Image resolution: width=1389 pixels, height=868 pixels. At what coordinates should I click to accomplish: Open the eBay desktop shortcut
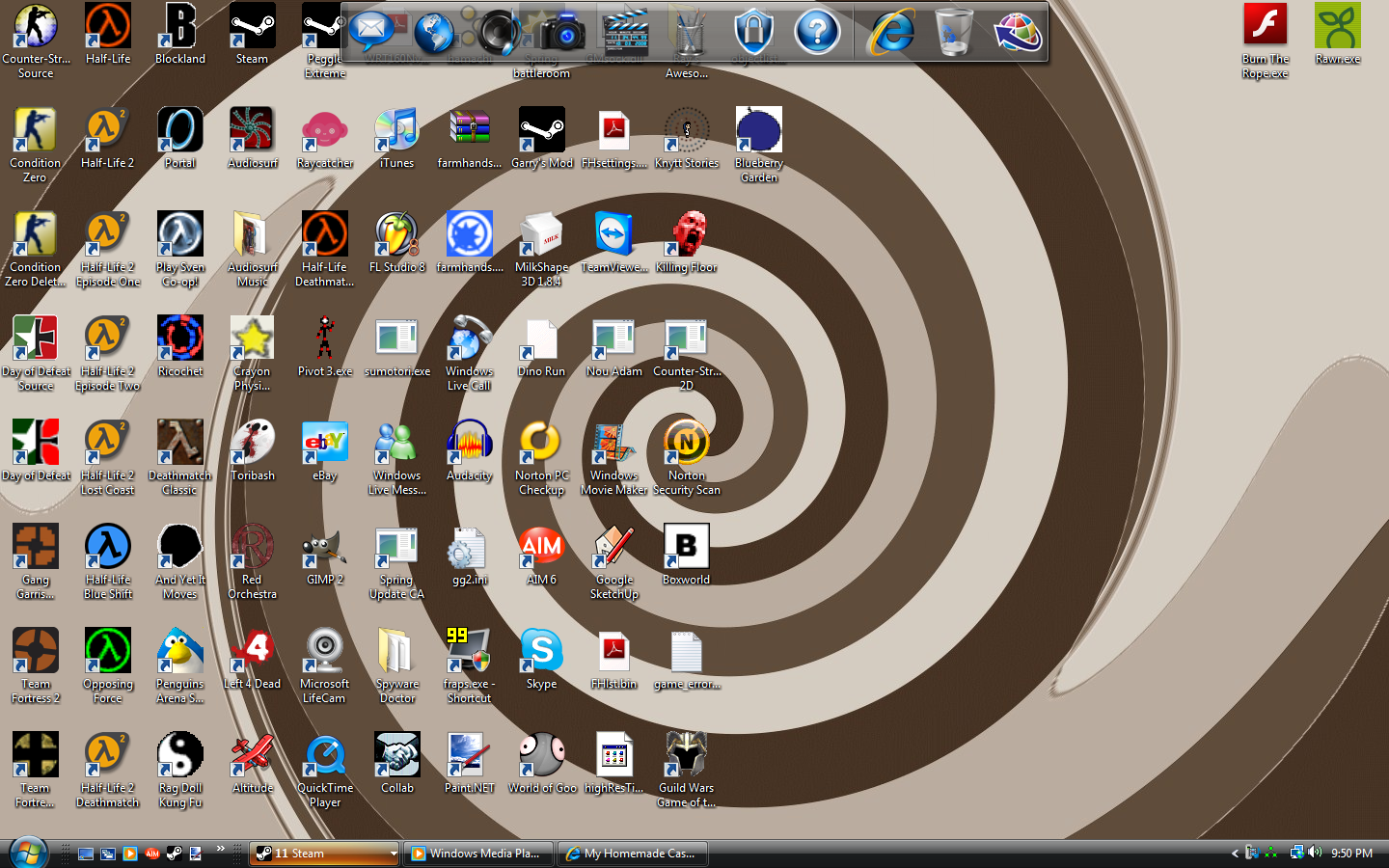click(325, 450)
